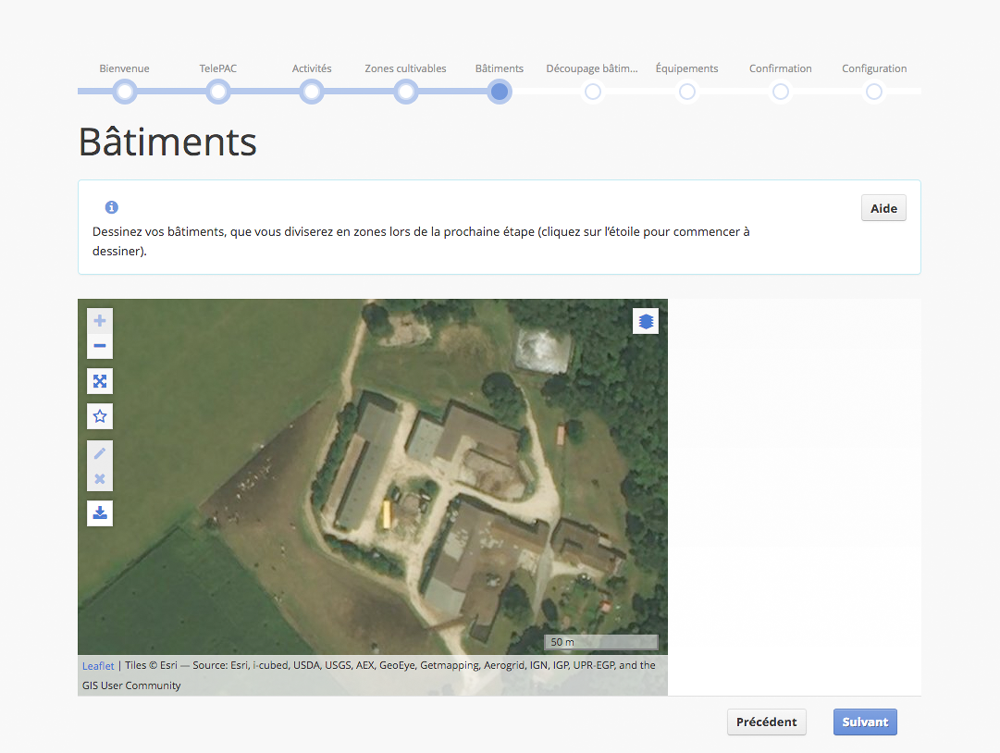Select the current Bâtiments step circle

point(499,92)
